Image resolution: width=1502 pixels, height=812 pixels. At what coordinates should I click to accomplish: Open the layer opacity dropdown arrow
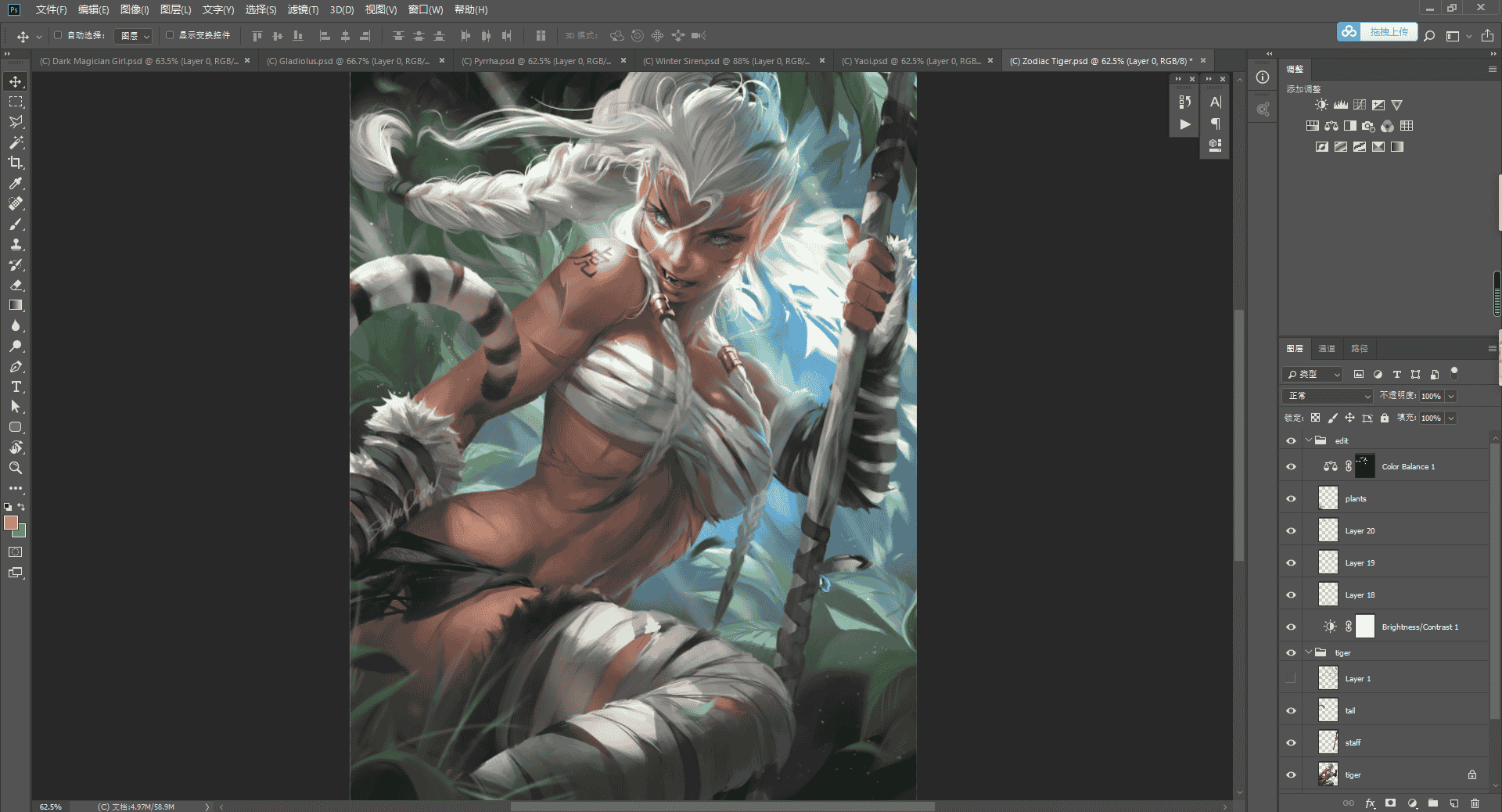1451,397
